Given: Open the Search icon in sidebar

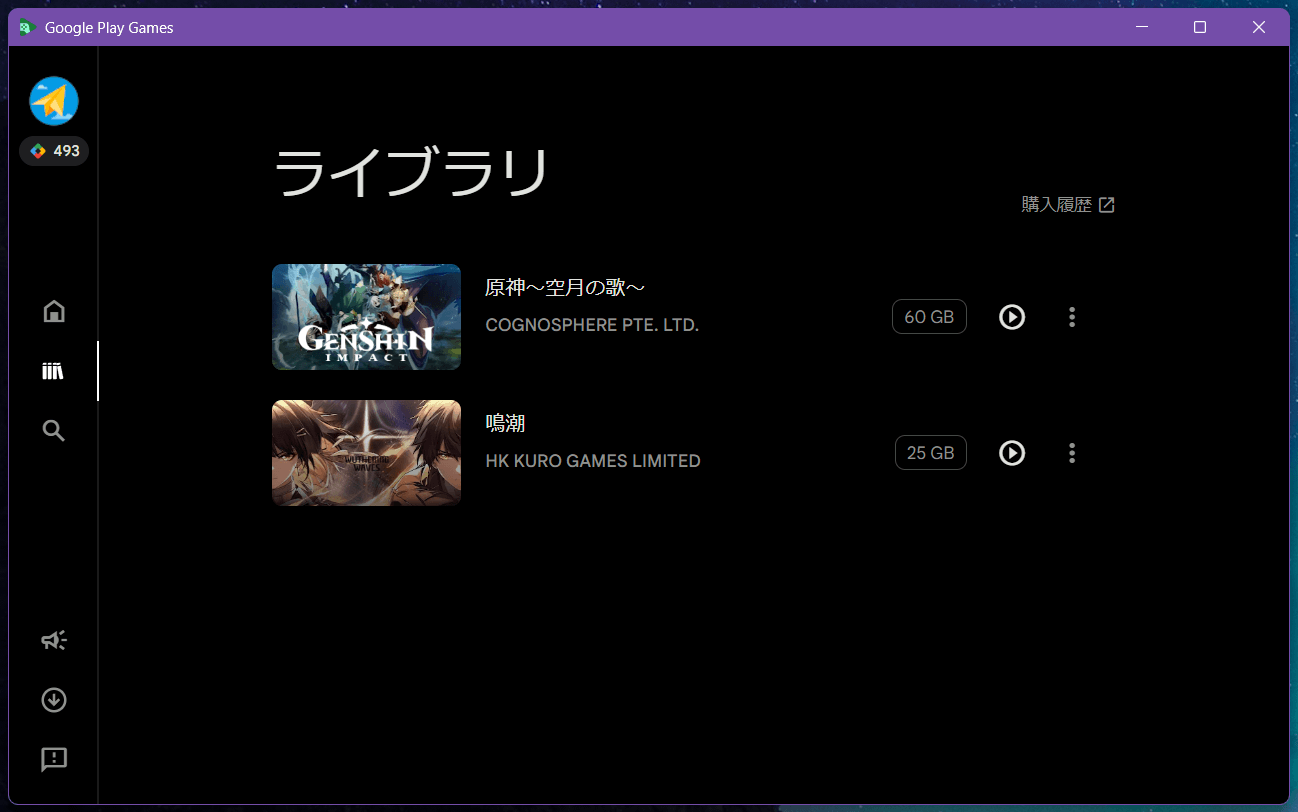Looking at the screenshot, I should pos(54,431).
